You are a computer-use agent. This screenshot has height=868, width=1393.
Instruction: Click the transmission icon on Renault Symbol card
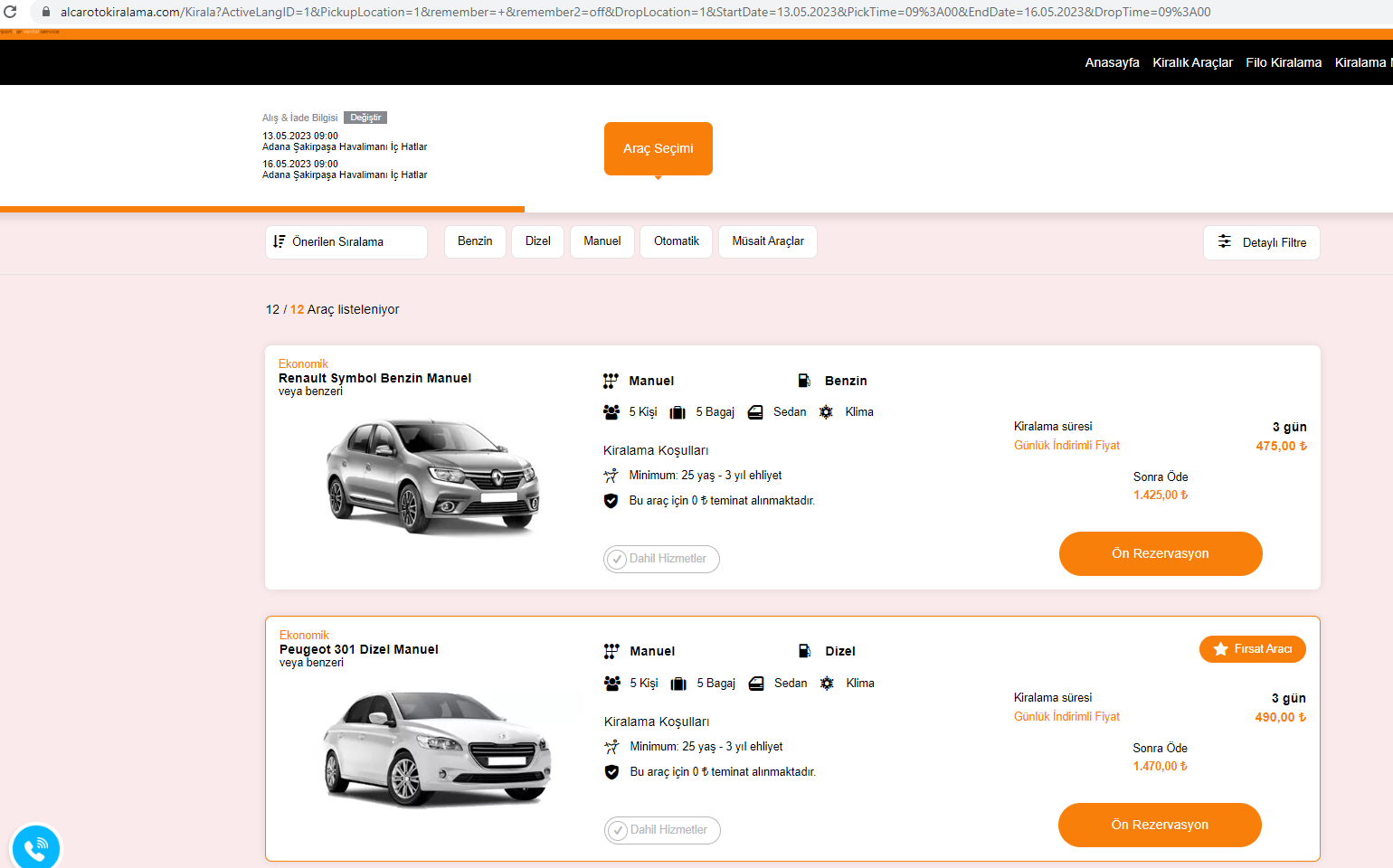(x=611, y=381)
